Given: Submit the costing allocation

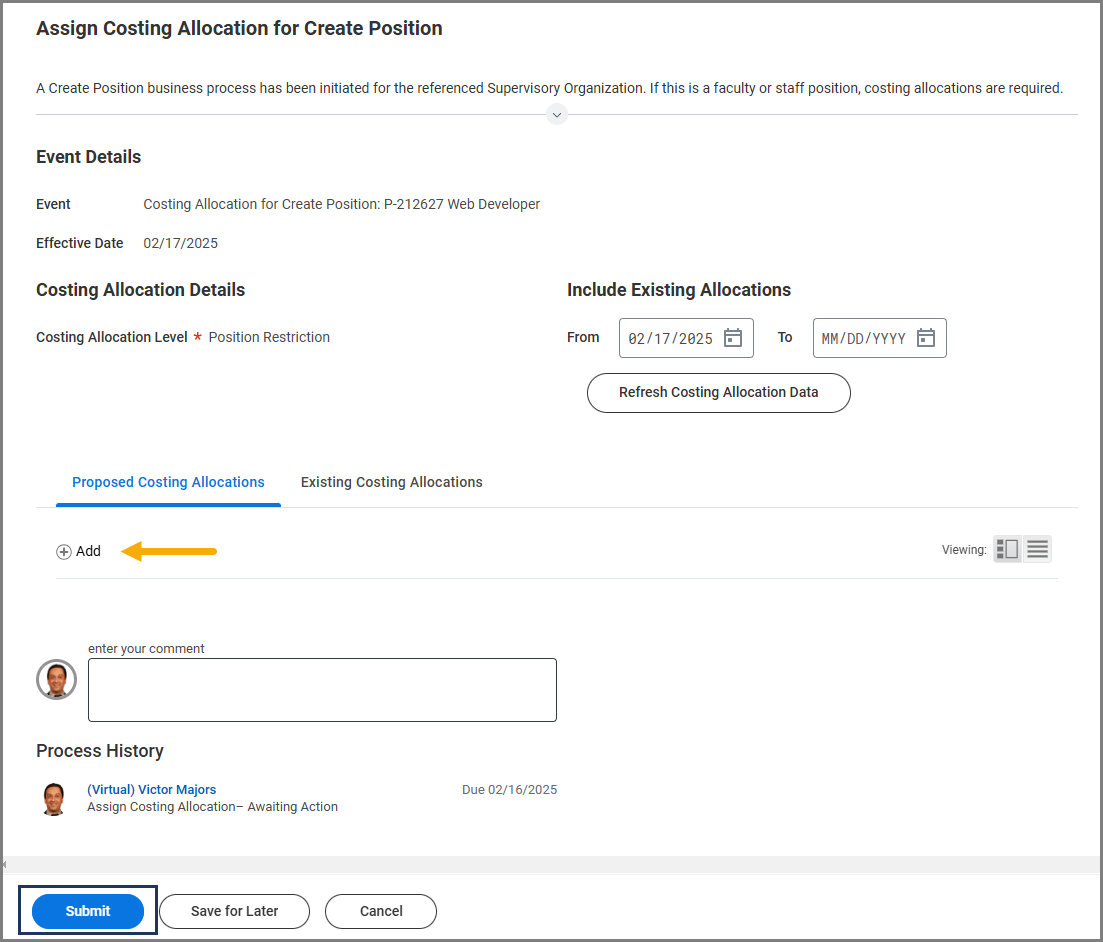Looking at the screenshot, I should [88, 911].
